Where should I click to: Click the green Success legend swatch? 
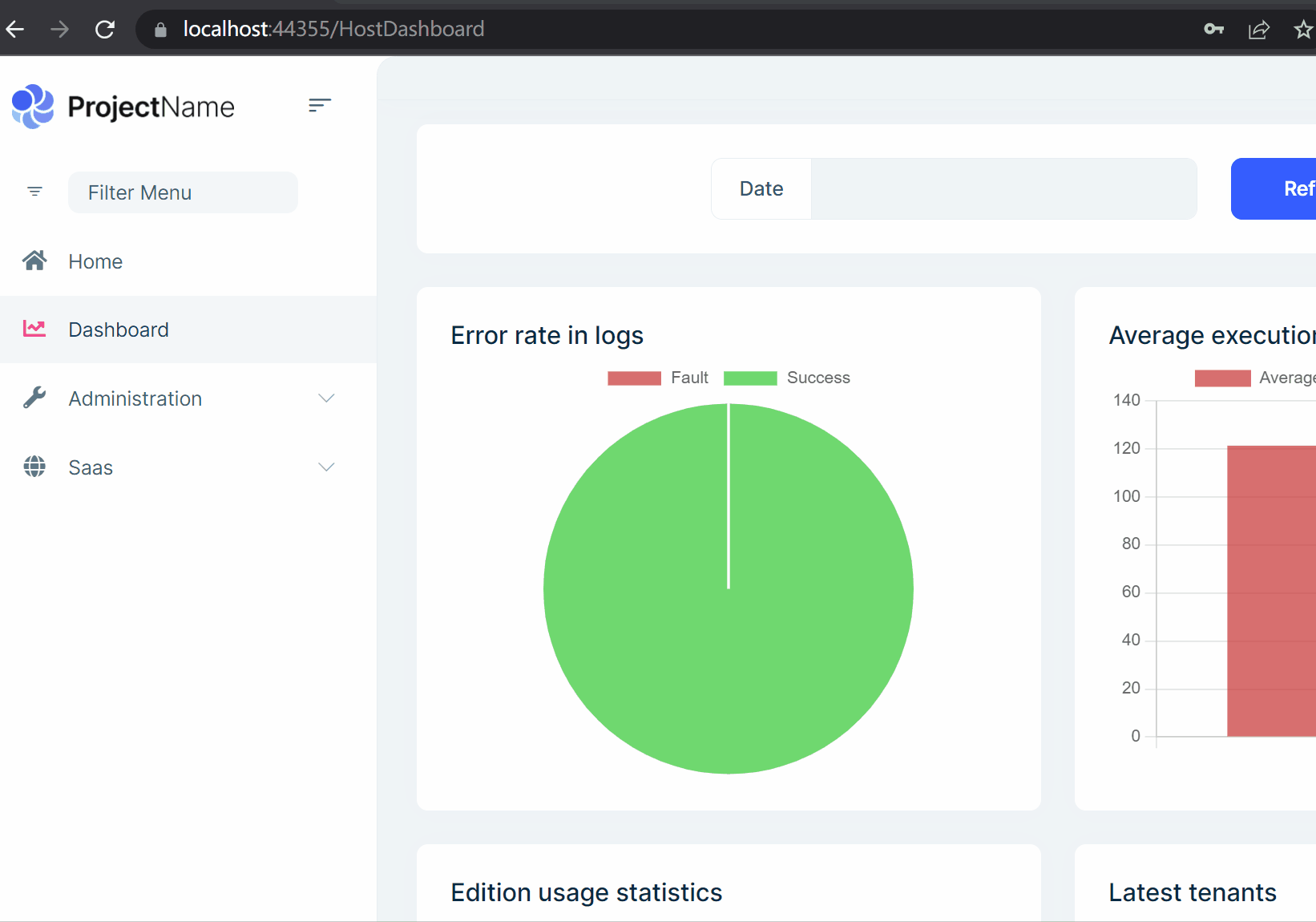pos(750,378)
